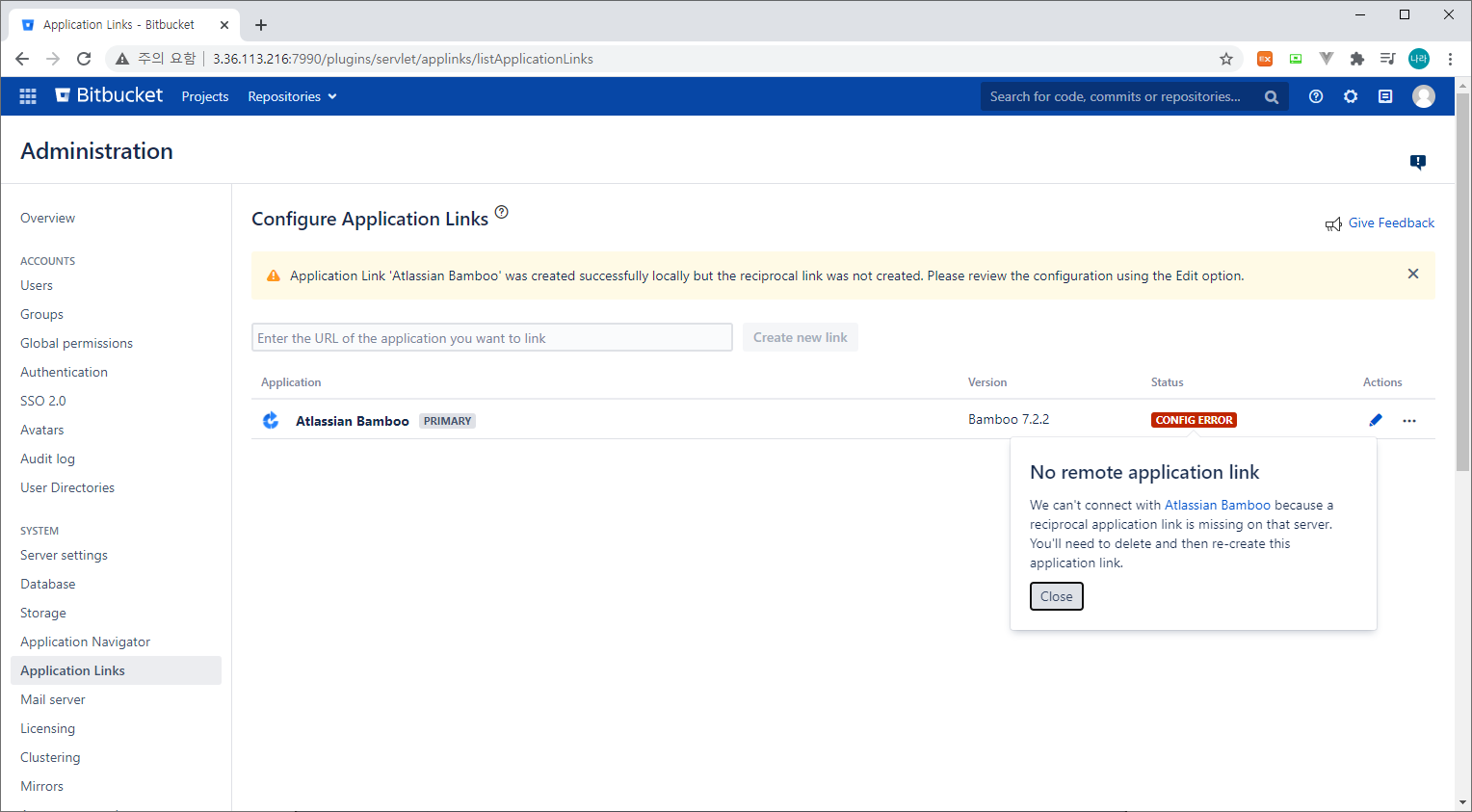The image size is (1472, 812).
Task: Open the browser extensions puzzle icon
Action: [x=1357, y=59]
